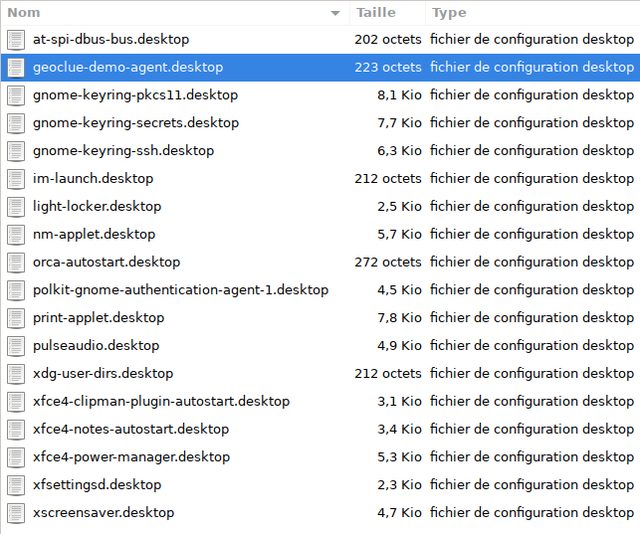Click the 4,5 Kio size cell

click(399, 290)
